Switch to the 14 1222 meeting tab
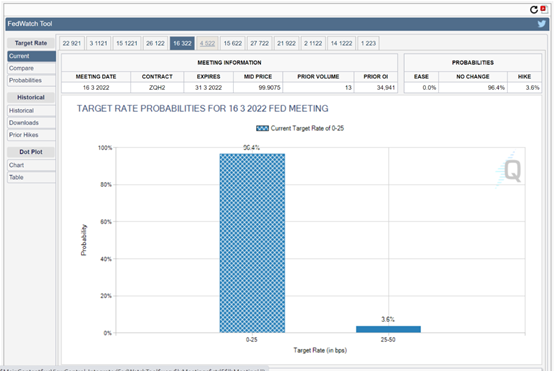 [x=341, y=43]
